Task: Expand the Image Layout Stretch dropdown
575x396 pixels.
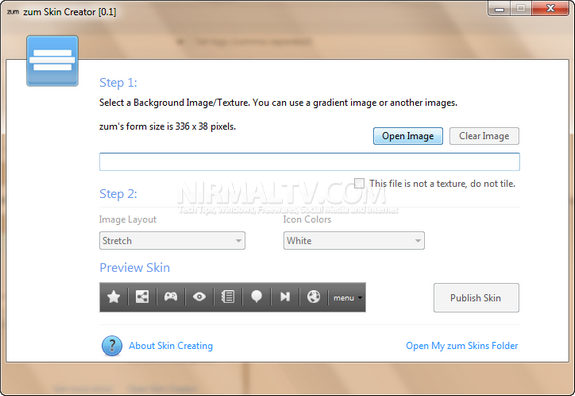Action: (x=172, y=241)
